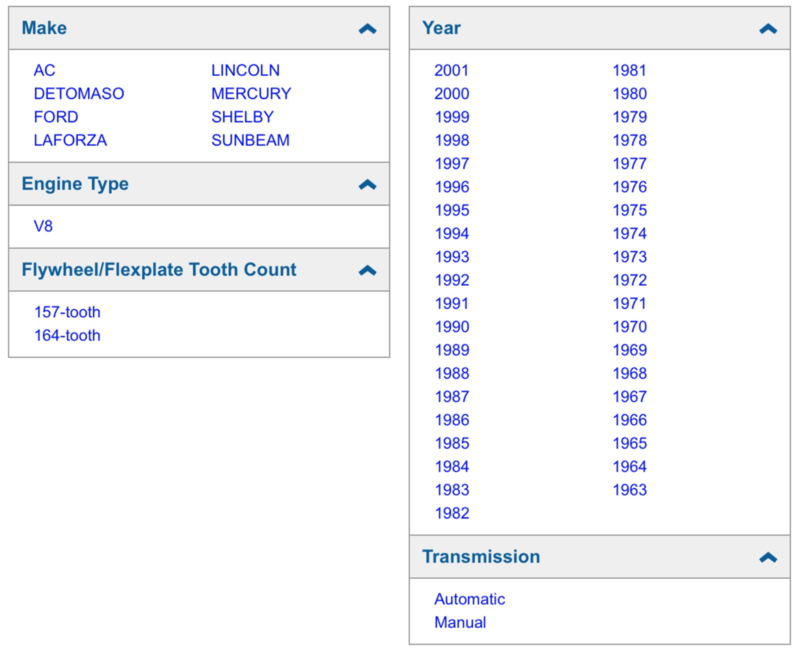Filter by LINCOLN make

pyautogui.click(x=245, y=70)
